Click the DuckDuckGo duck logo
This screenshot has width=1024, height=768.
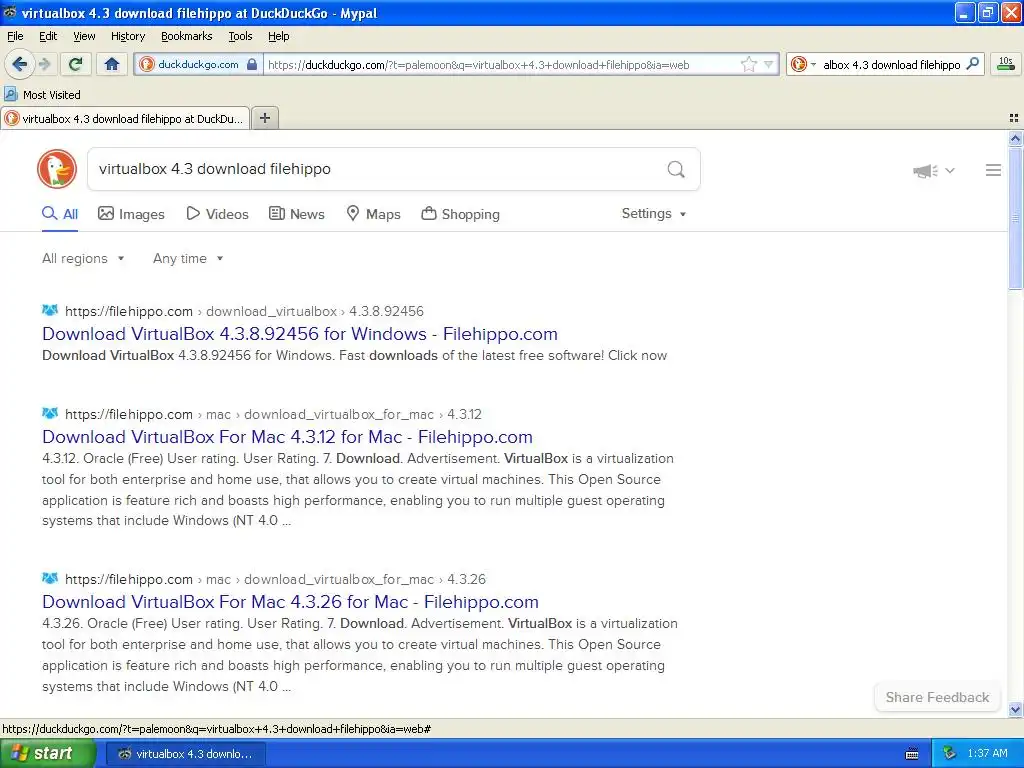coord(57,169)
